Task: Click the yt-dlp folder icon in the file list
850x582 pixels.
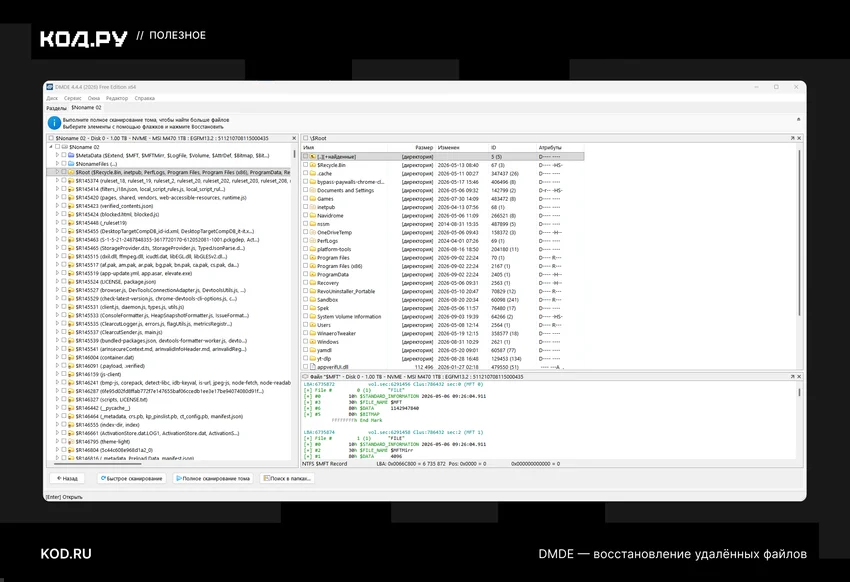Action: pyautogui.click(x=313, y=359)
